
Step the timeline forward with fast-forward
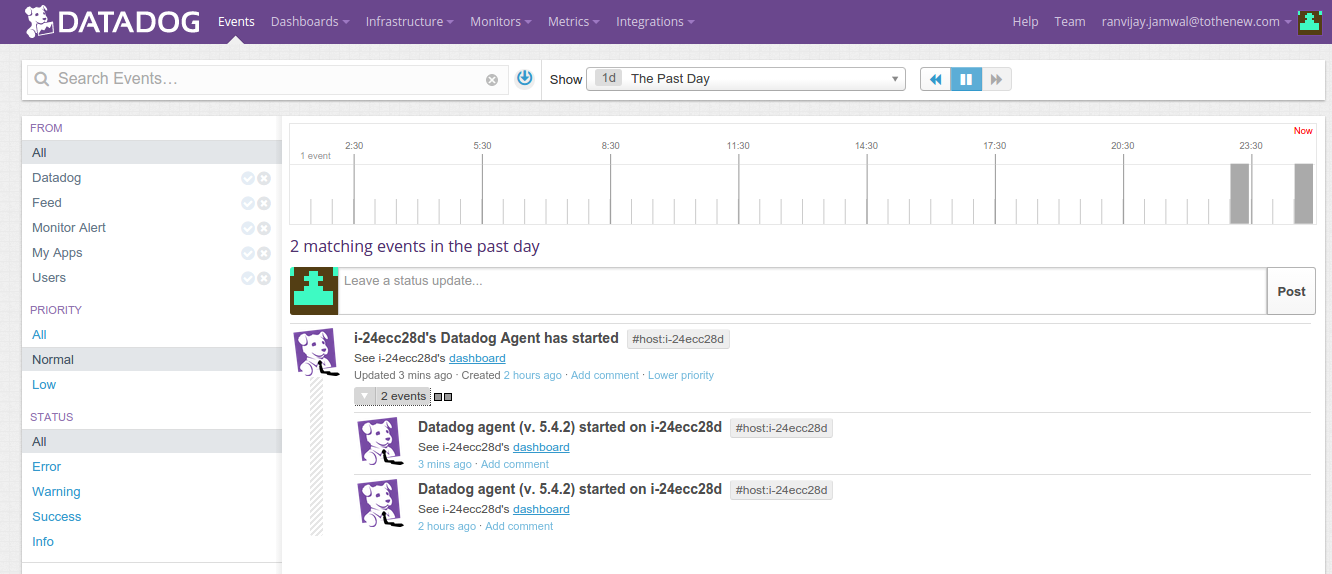pyautogui.click(x=996, y=79)
